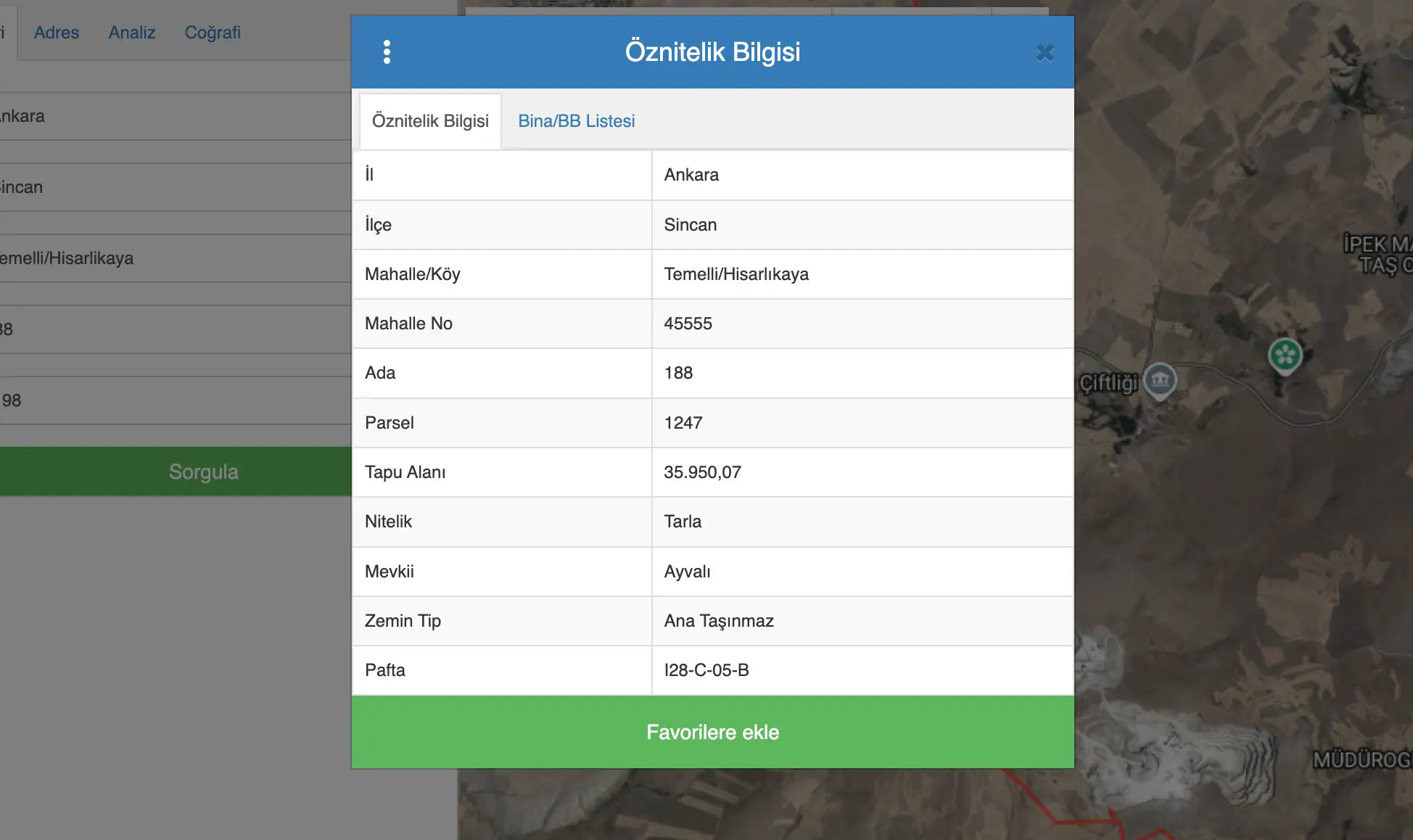Select the Ankara value in the İl row

tap(691, 175)
